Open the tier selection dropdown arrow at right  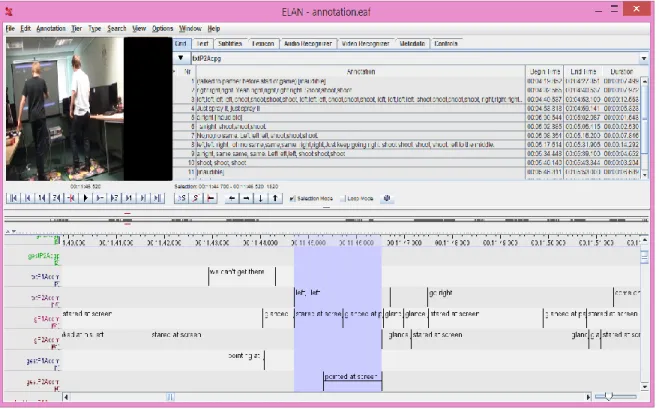click(x=644, y=58)
